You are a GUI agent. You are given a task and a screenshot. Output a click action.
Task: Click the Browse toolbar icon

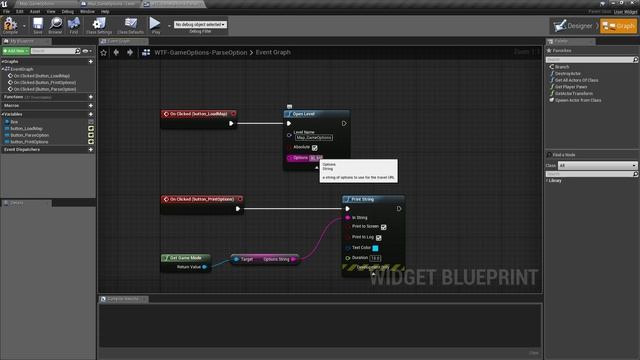[x=56, y=25]
